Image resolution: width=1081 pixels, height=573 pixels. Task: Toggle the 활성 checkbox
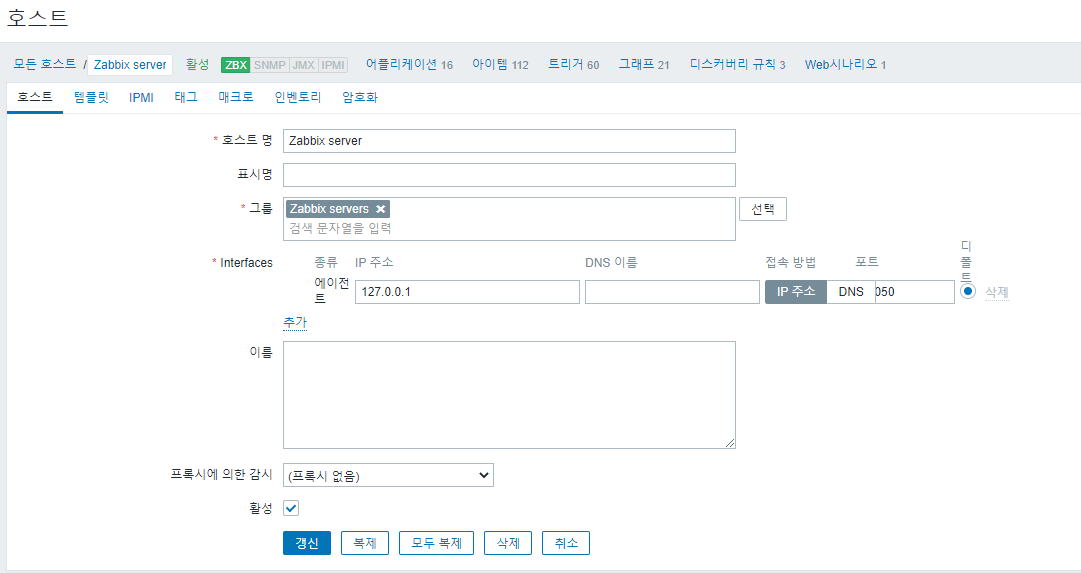pyautogui.click(x=291, y=508)
